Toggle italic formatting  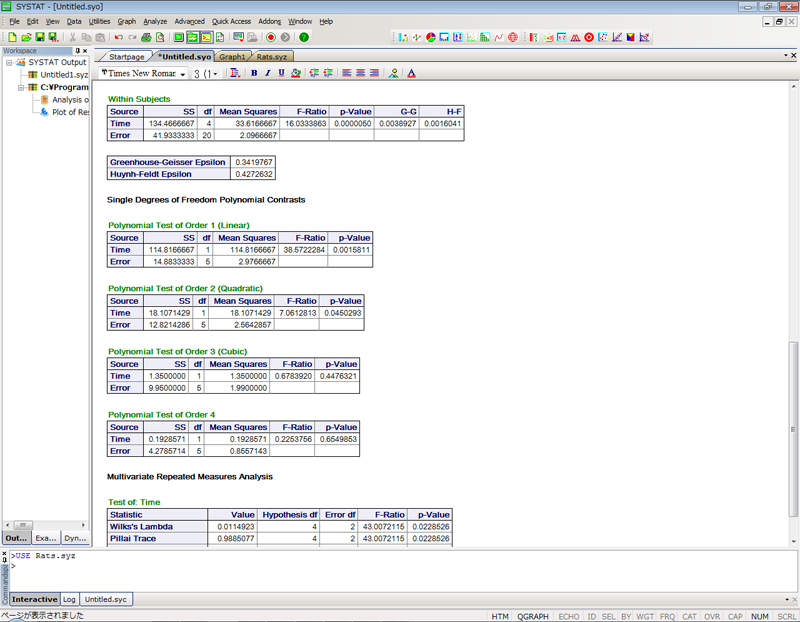coord(268,73)
